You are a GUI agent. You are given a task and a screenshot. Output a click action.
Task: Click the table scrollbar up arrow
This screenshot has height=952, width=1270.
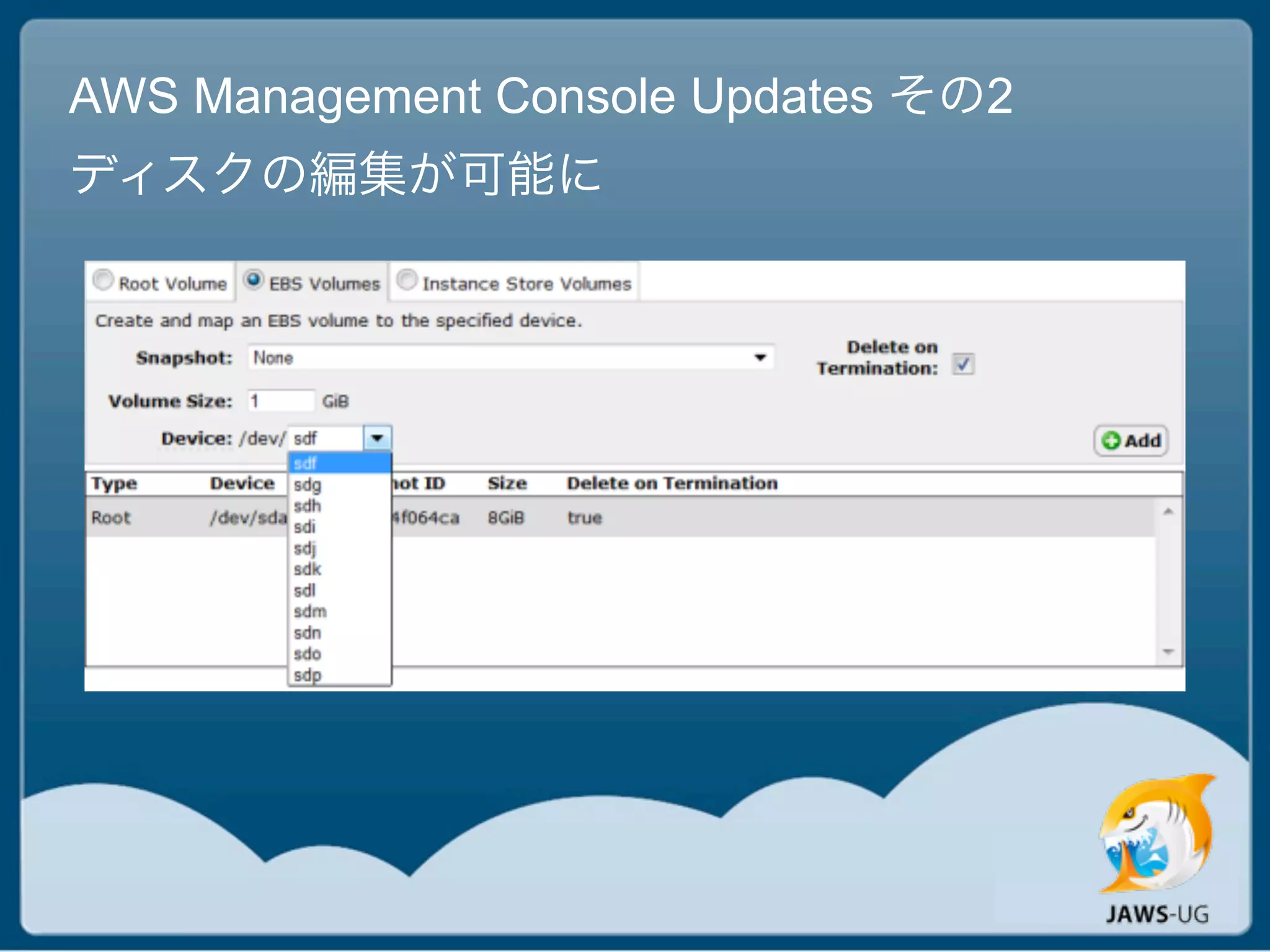1168,511
